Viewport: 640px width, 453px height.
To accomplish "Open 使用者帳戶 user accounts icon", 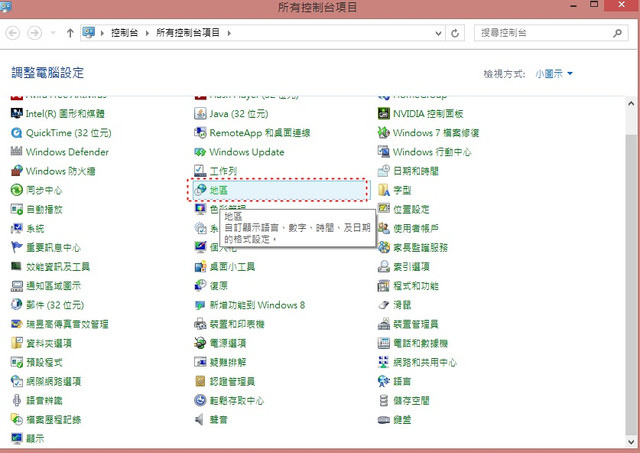I will coord(384,228).
